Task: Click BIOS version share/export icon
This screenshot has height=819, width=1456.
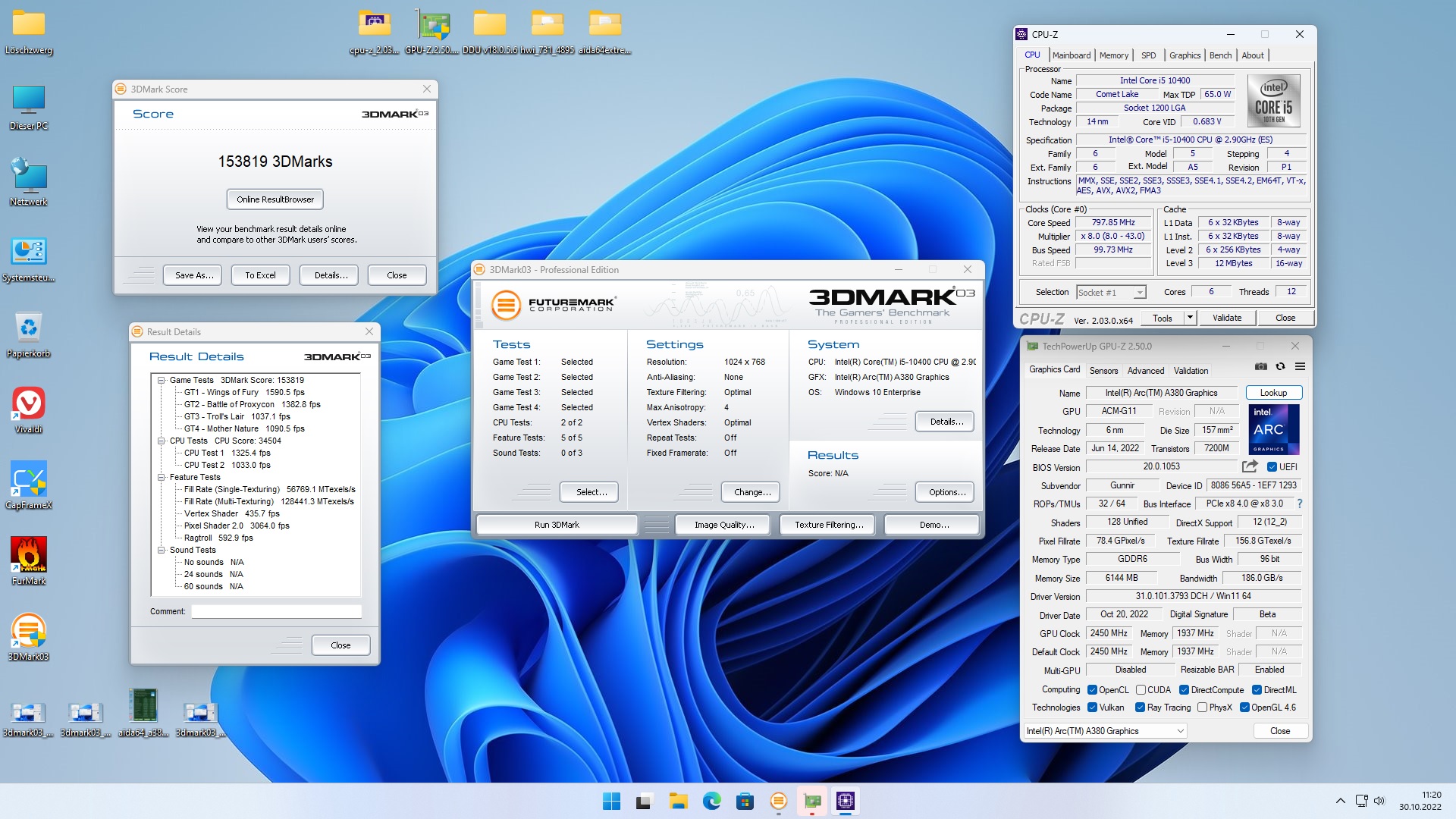Action: click(1249, 466)
